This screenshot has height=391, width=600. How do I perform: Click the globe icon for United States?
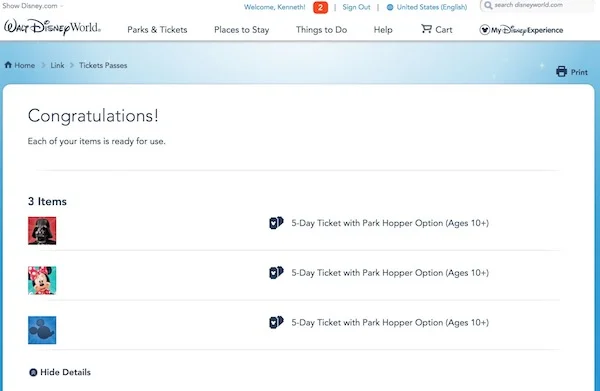coord(390,7)
